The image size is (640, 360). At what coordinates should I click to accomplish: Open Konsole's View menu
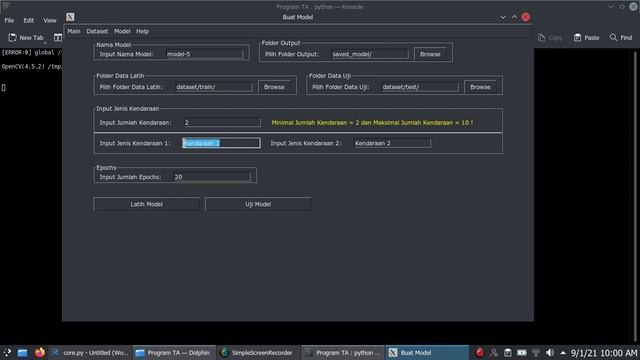[x=50, y=20]
